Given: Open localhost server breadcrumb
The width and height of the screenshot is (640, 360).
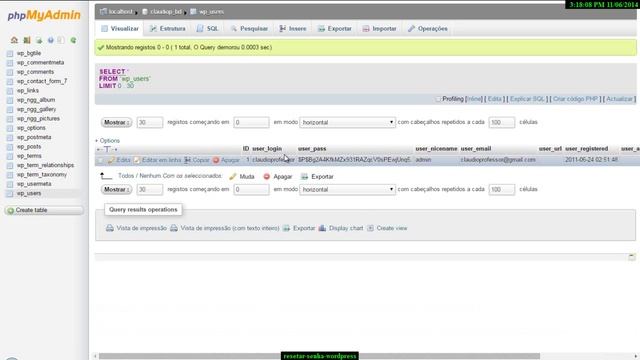Looking at the screenshot, I should (x=120, y=11).
